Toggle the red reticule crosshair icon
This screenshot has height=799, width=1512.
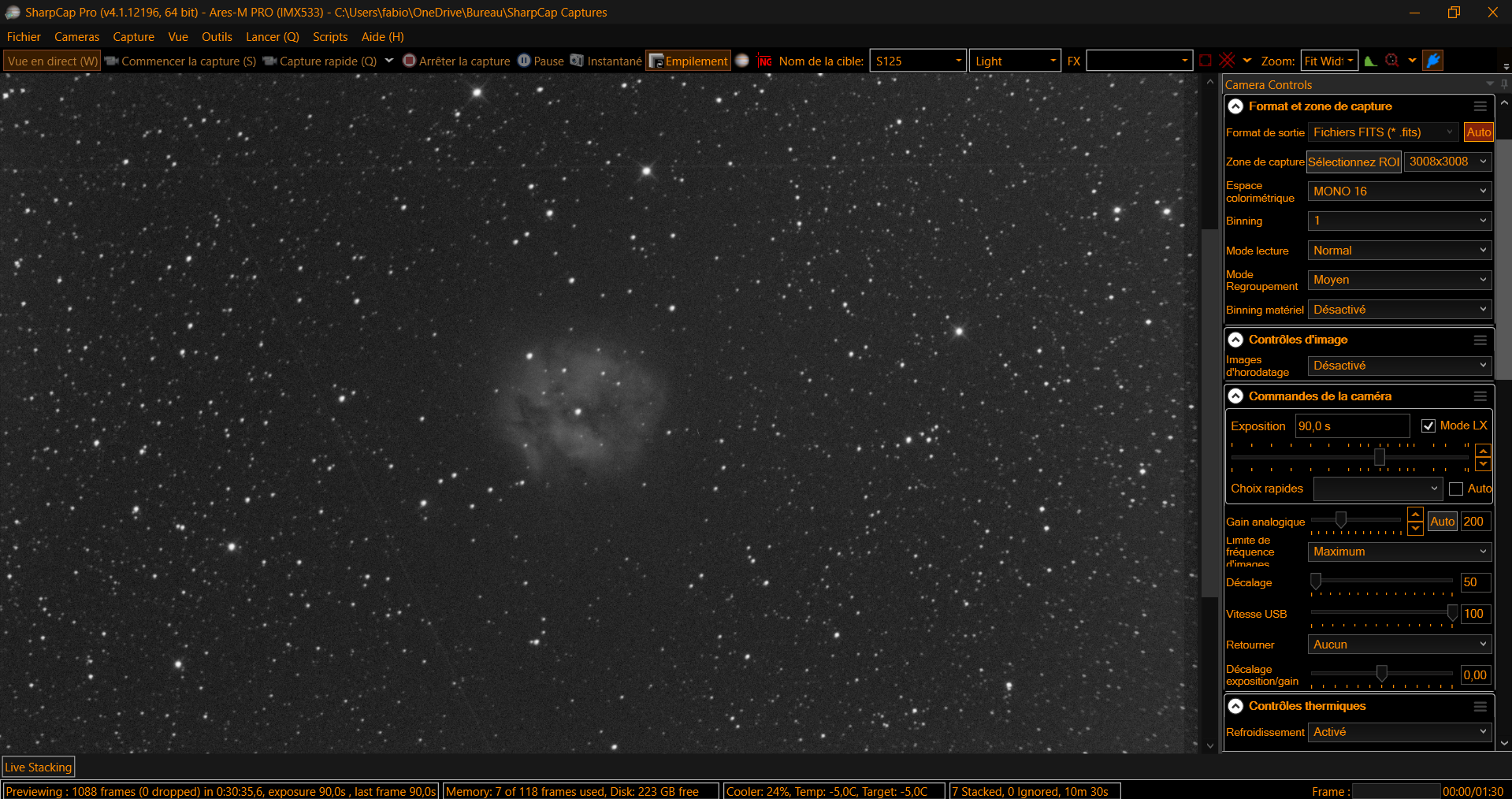(1227, 61)
